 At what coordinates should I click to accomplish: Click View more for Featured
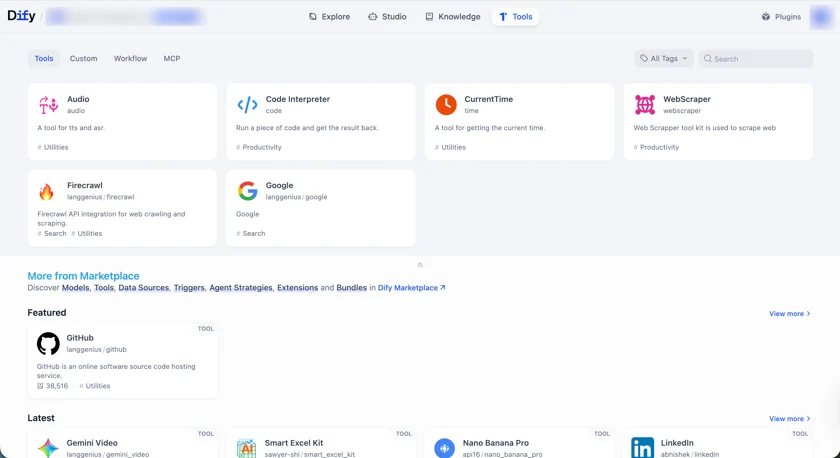[790, 313]
